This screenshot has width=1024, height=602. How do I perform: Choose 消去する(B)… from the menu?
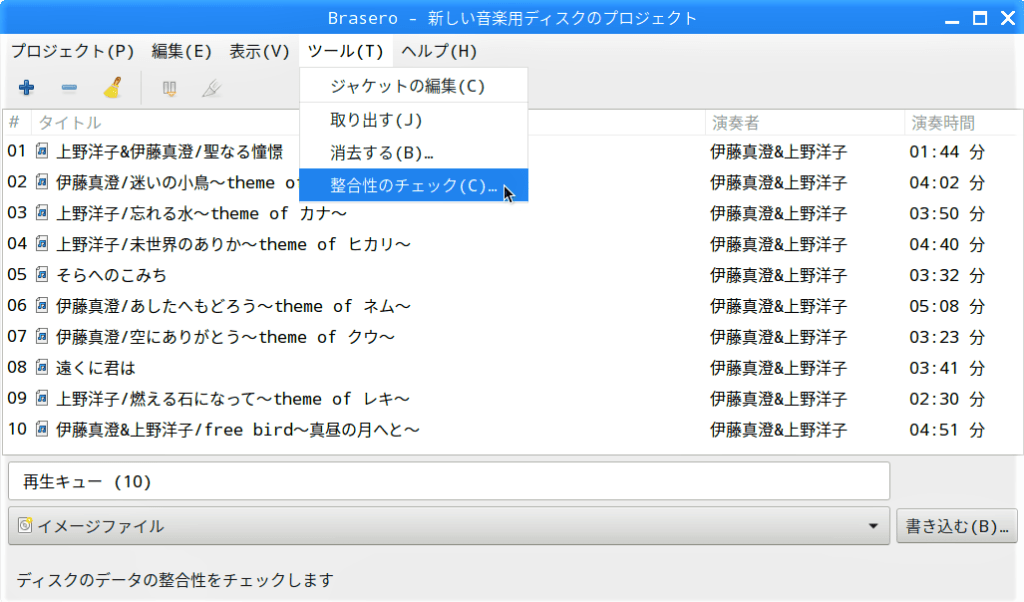413,153
